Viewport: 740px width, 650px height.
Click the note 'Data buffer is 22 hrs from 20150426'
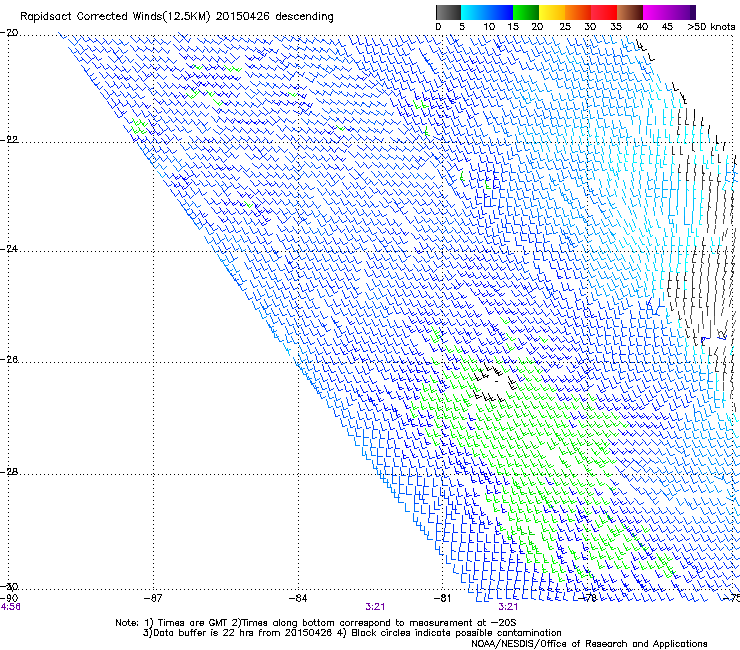pos(237,633)
